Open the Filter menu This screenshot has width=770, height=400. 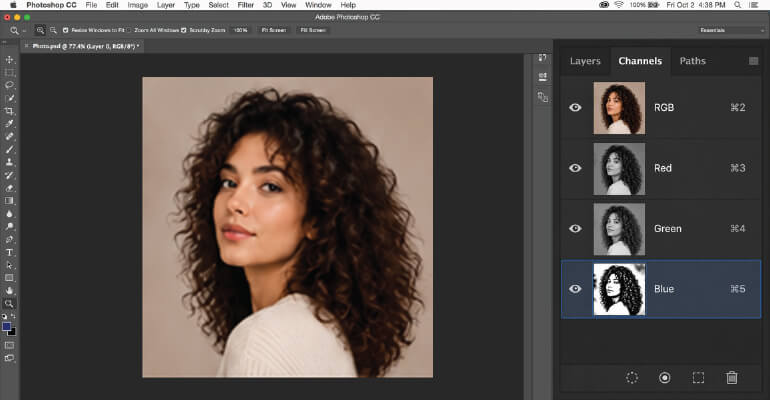tap(246, 5)
